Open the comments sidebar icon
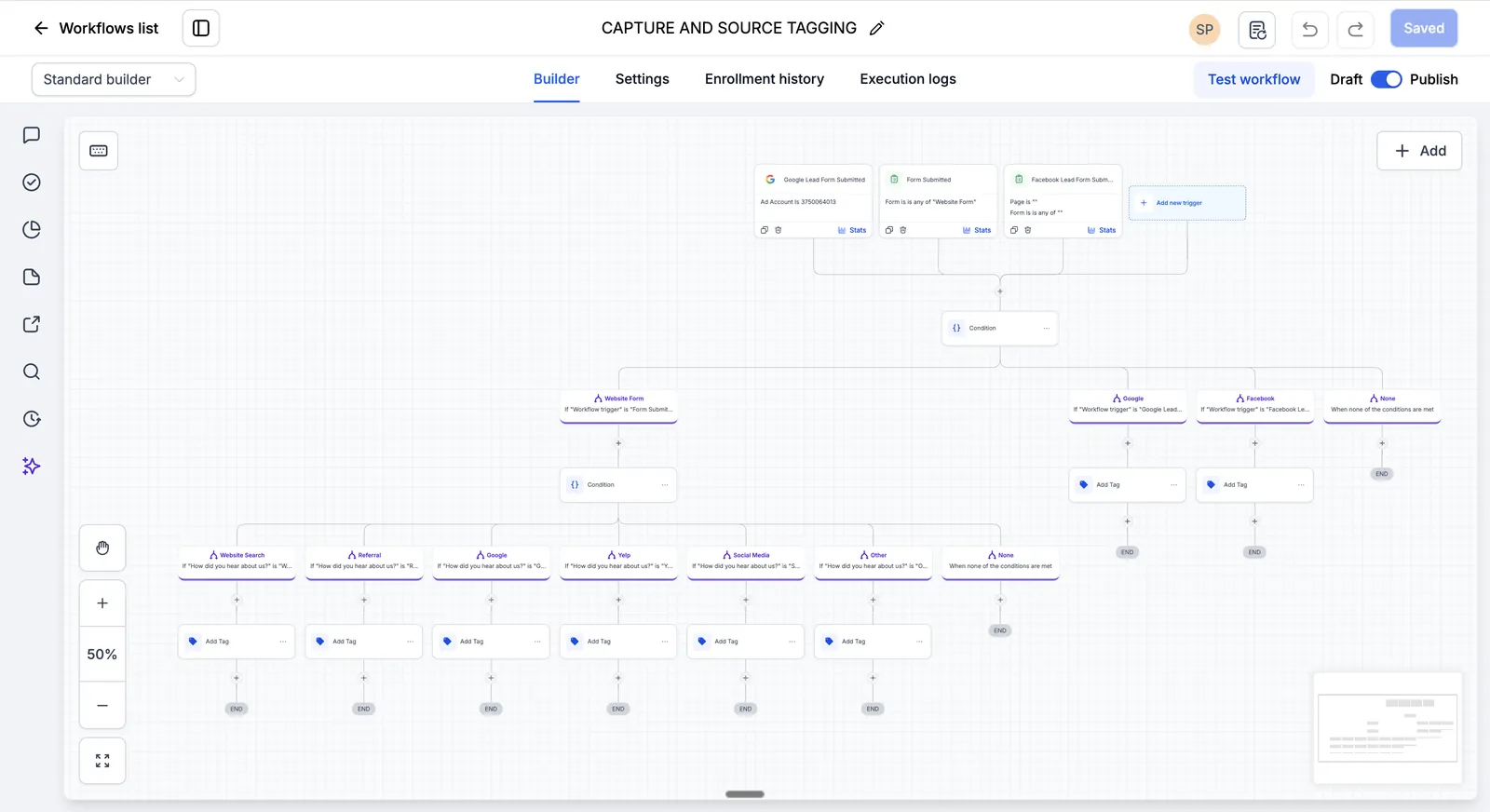Image resolution: width=1490 pixels, height=812 pixels. pos(32,135)
